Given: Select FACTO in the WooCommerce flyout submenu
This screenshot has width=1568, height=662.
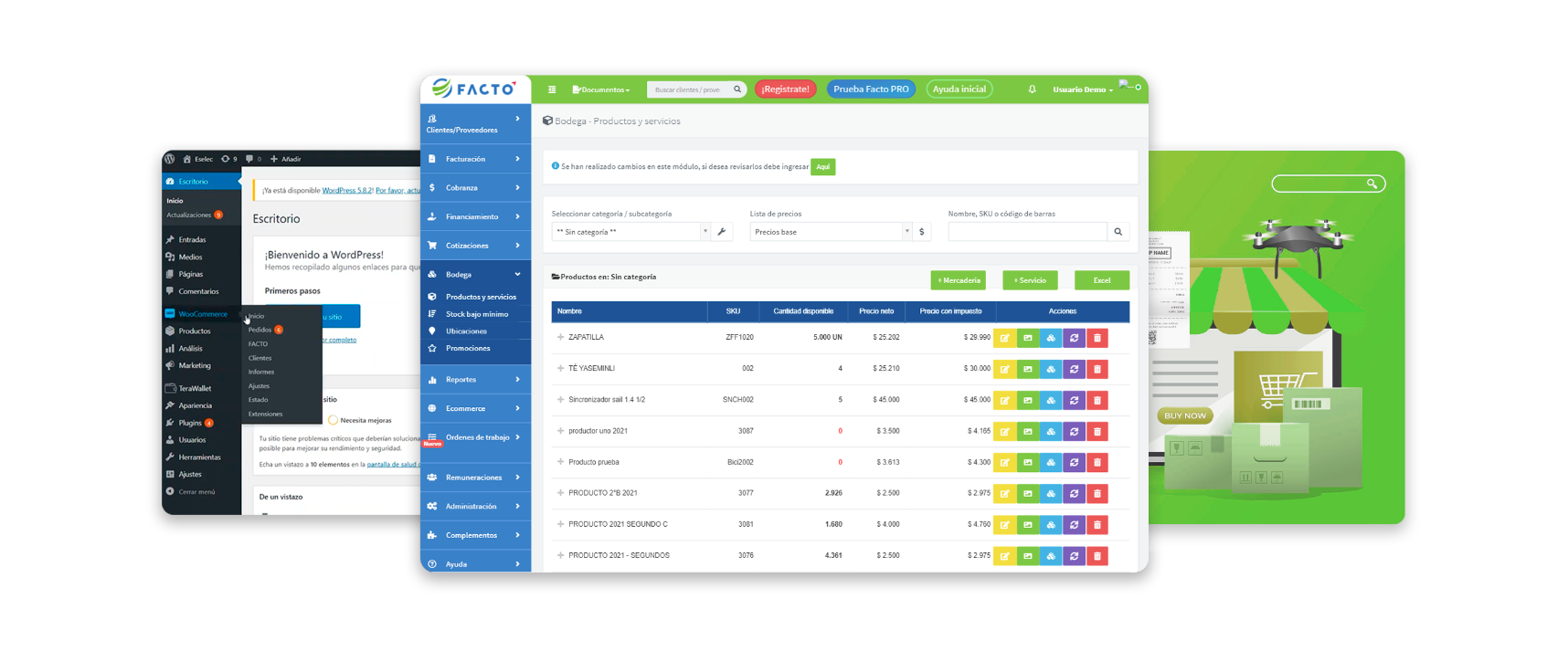Looking at the screenshot, I should point(259,344).
